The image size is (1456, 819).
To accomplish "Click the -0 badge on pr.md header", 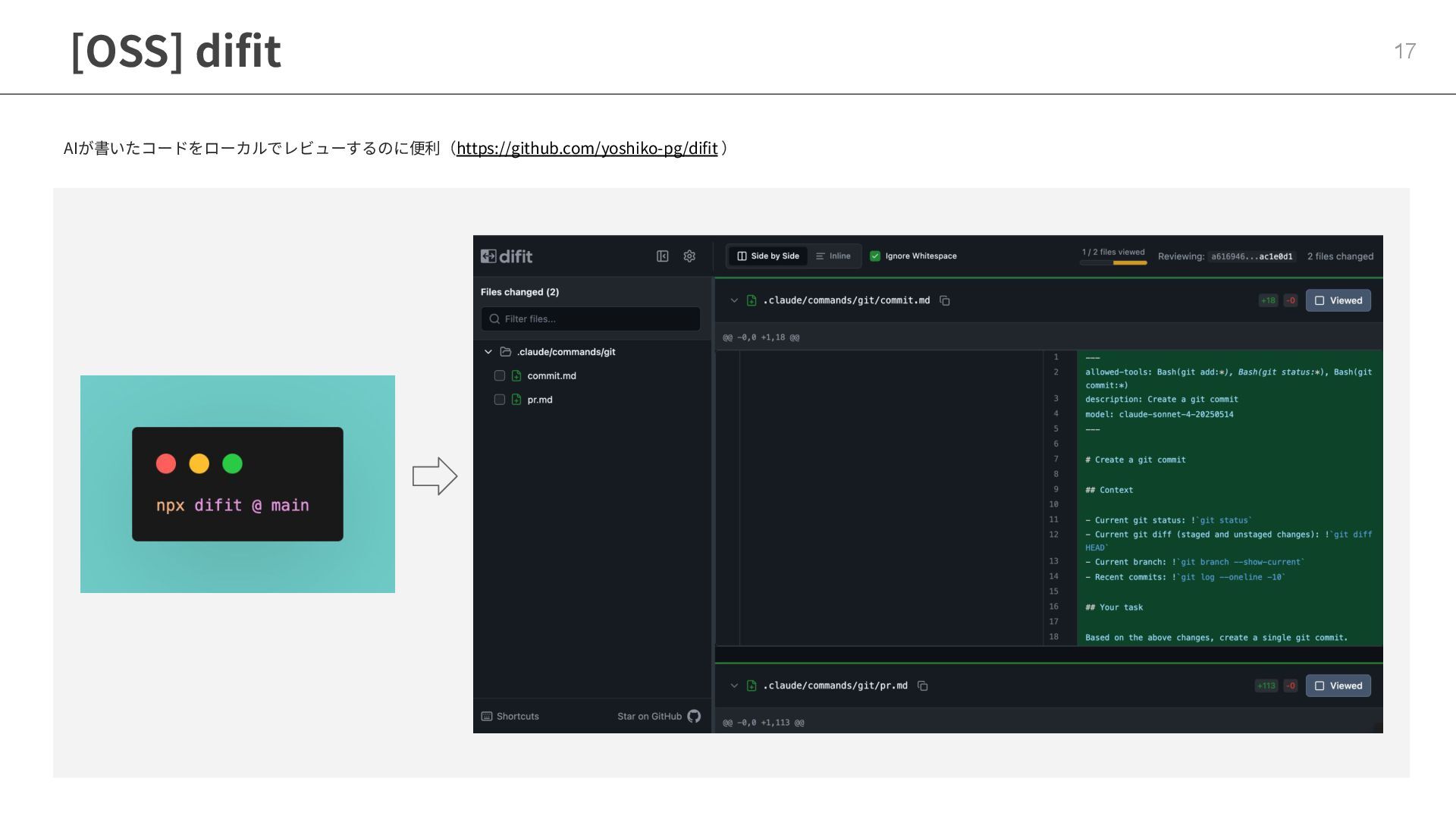I will point(1291,686).
